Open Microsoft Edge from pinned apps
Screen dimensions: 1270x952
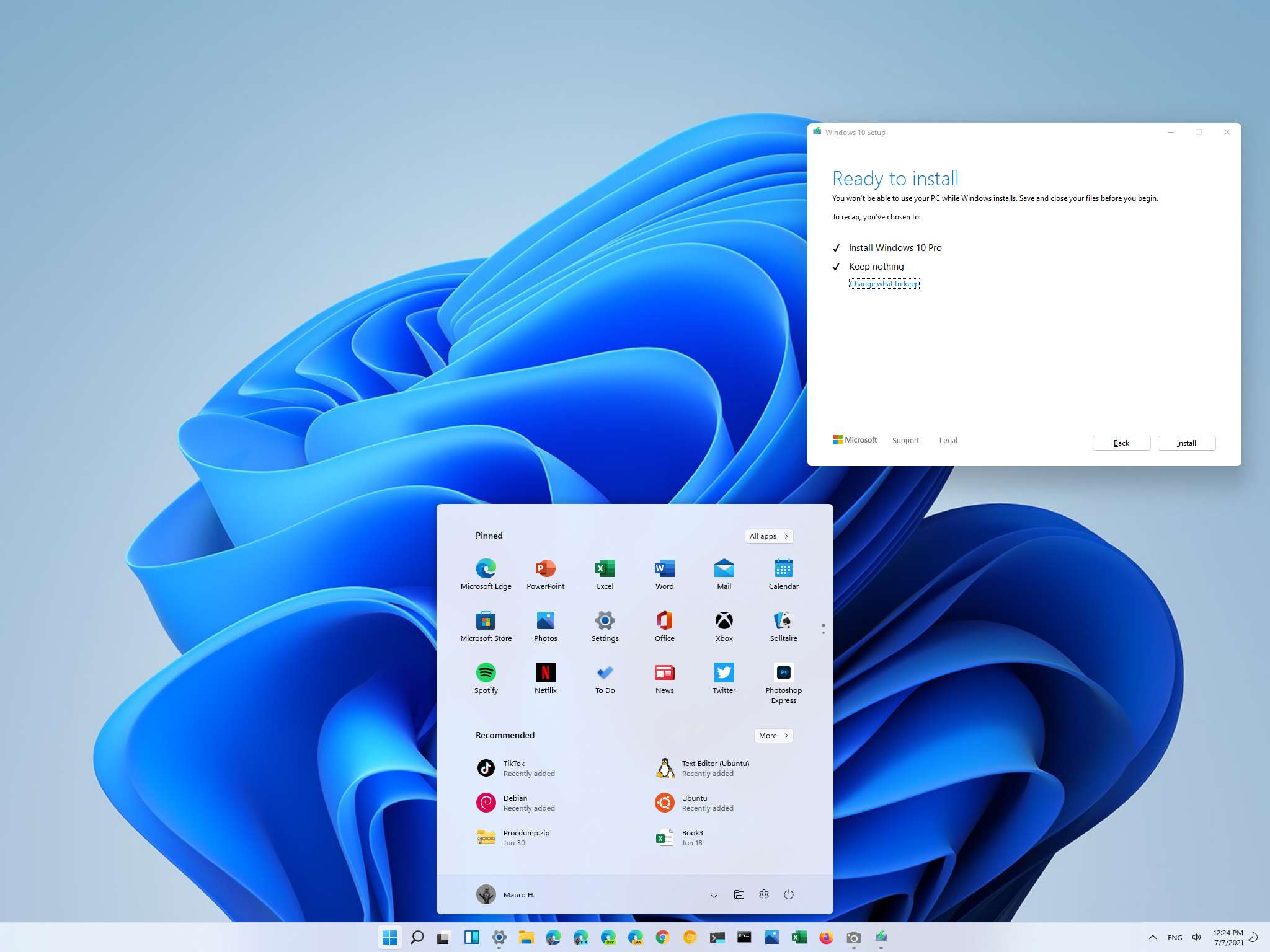[x=486, y=575]
